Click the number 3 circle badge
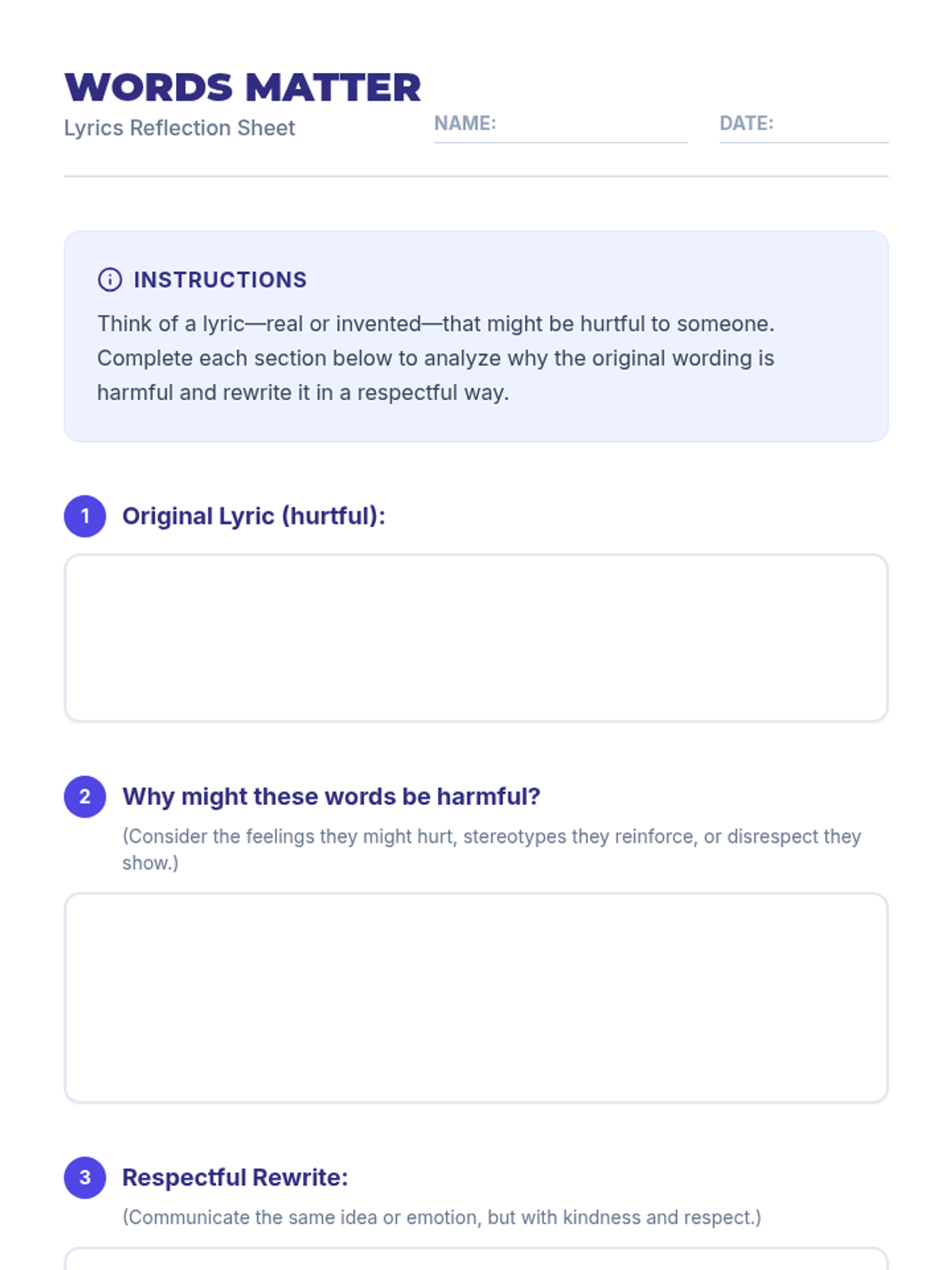This screenshot has width=952, height=1270. (85, 1177)
